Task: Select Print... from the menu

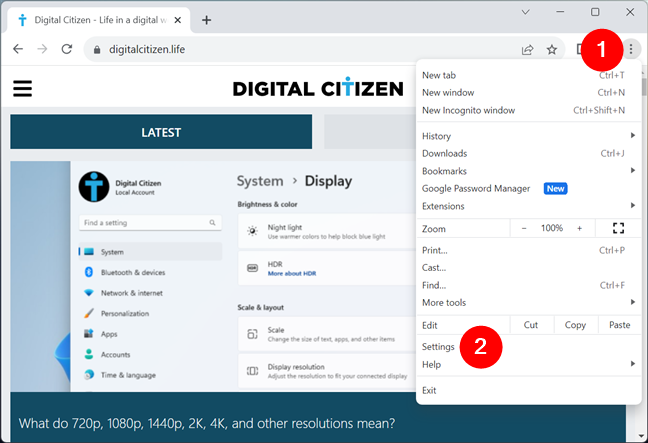Action: pyautogui.click(x=529, y=250)
